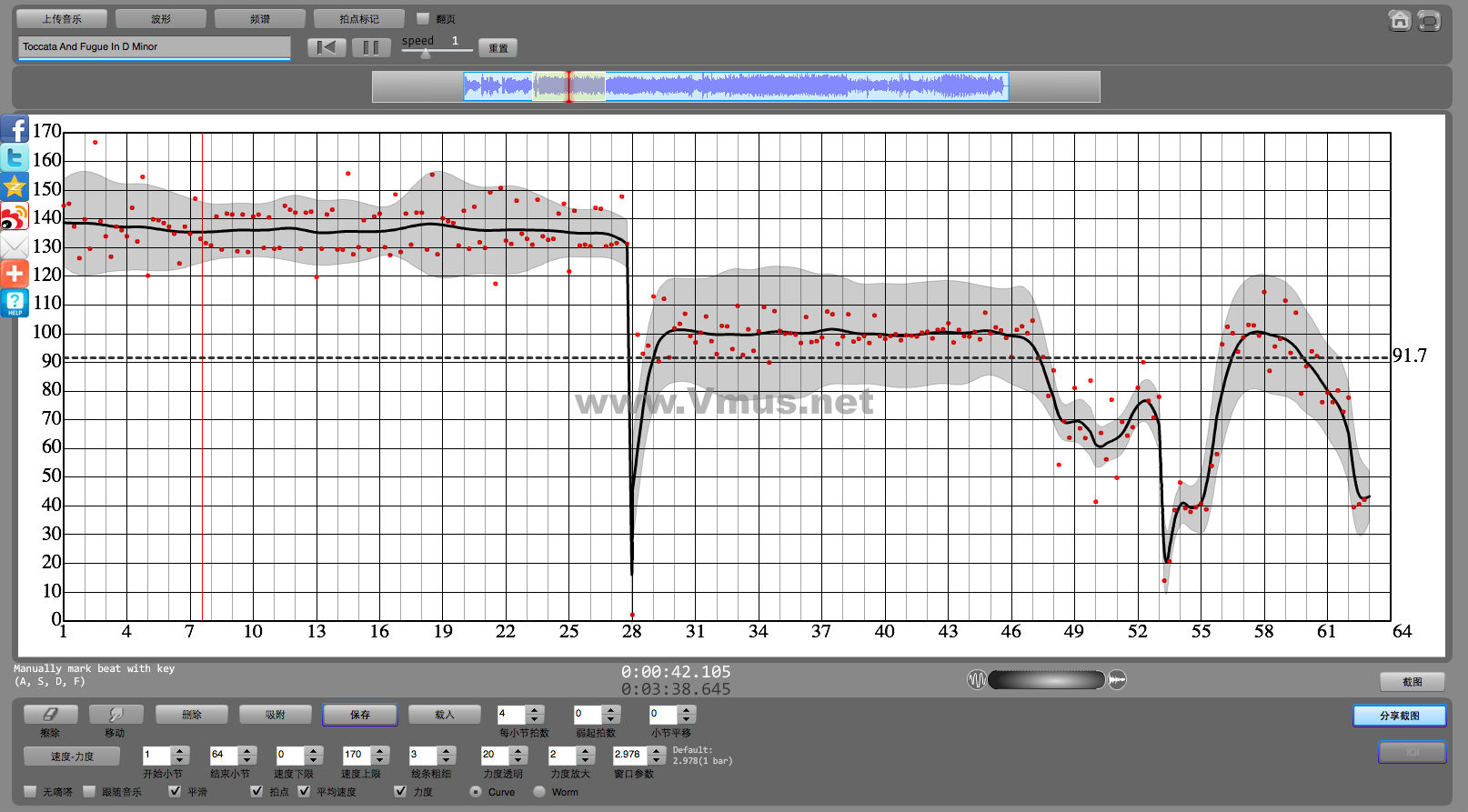Click the 速度-力度 tempo-dynamics button
The image size is (1468, 812).
click(x=72, y=756)
